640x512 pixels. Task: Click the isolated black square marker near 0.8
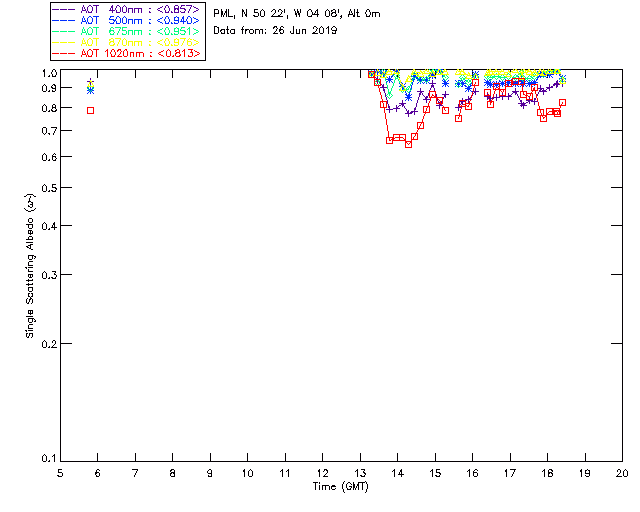(x=90, y=110)
